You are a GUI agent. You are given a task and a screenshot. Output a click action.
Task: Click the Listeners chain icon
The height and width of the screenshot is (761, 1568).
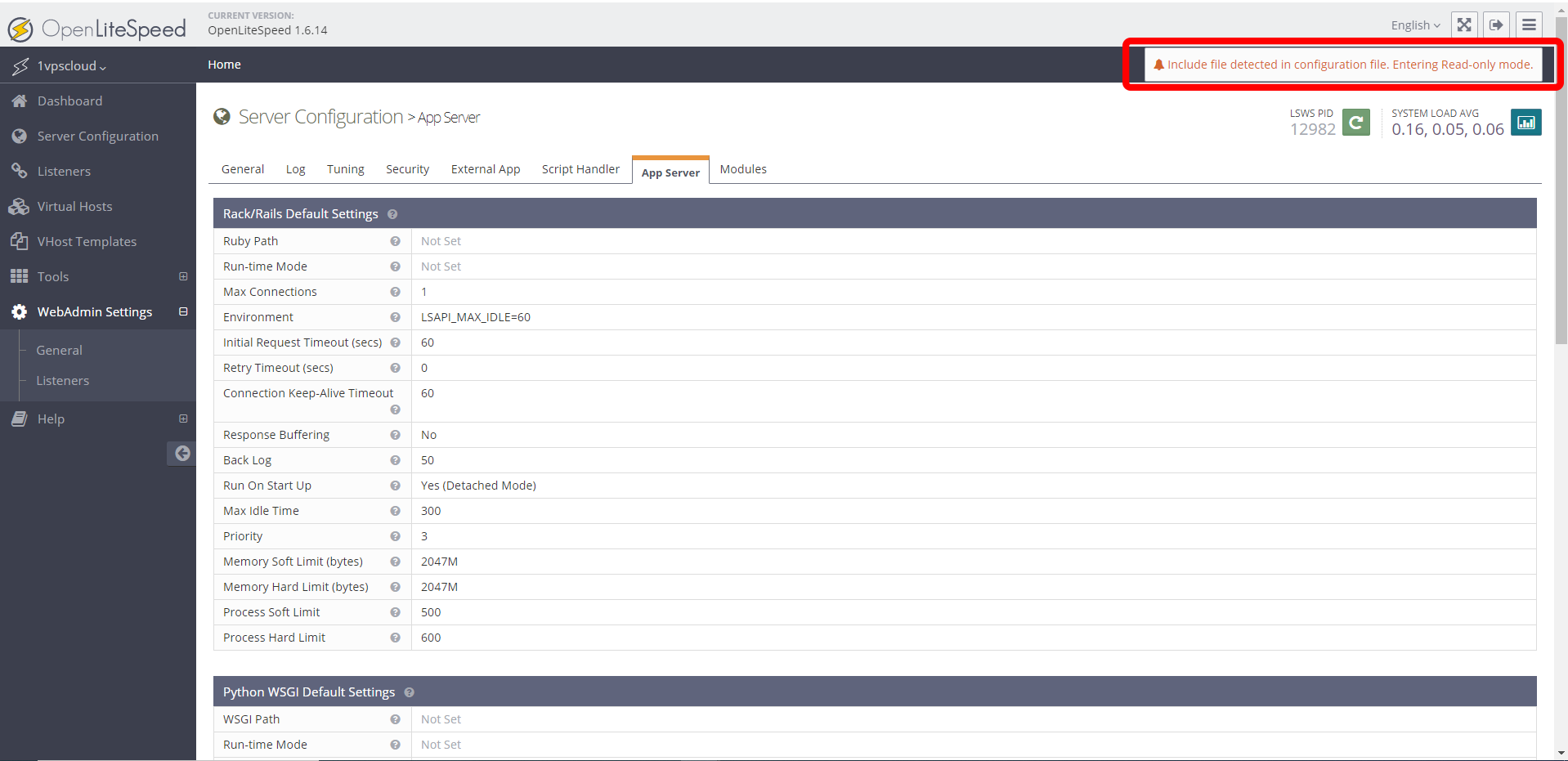pos(19,171)
